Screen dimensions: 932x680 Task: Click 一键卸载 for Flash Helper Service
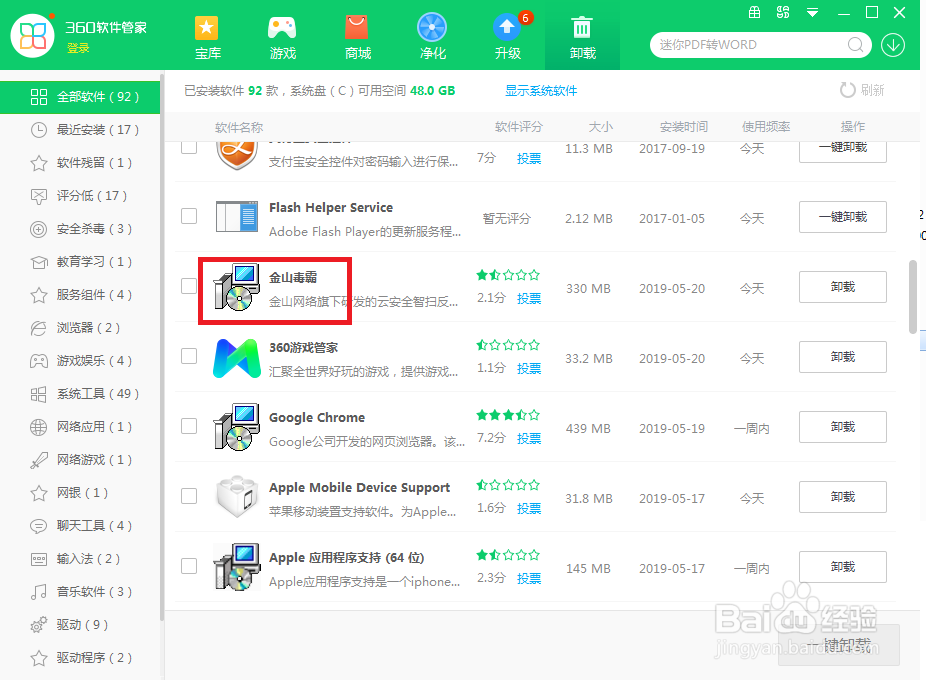843,217
